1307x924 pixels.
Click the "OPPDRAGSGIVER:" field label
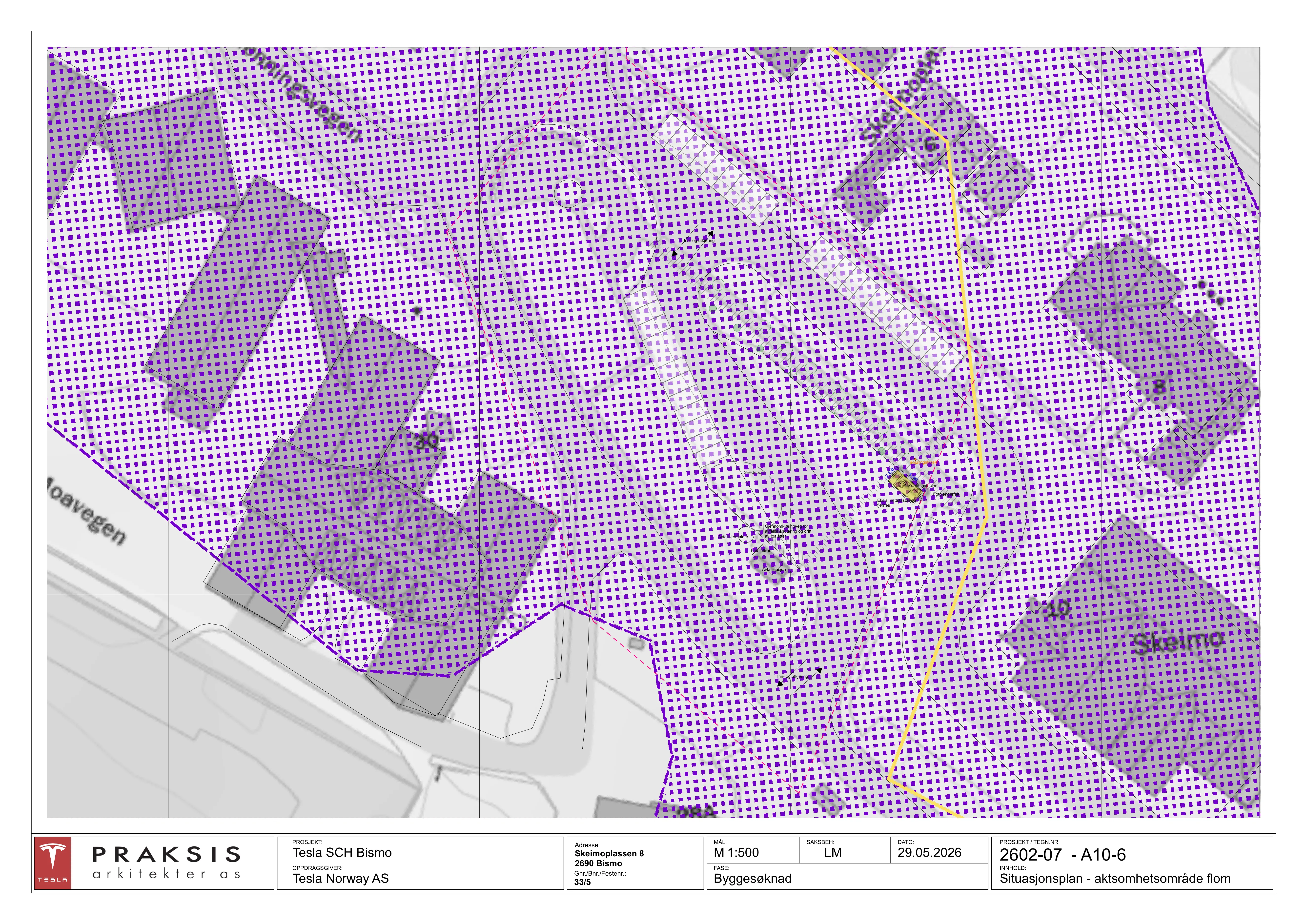coord(318,868)
